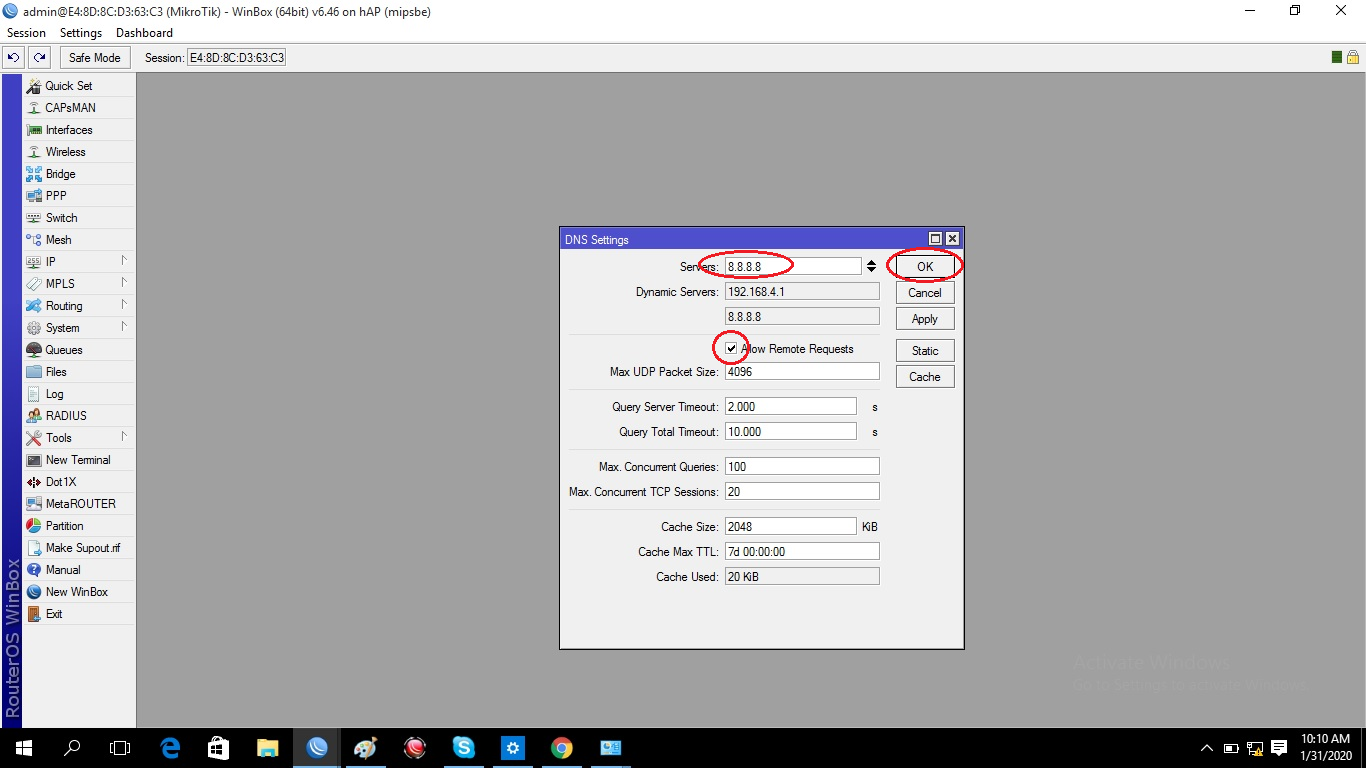Open Windows Start menu
The image size is (1366, 768).
(x=23, y=748)
